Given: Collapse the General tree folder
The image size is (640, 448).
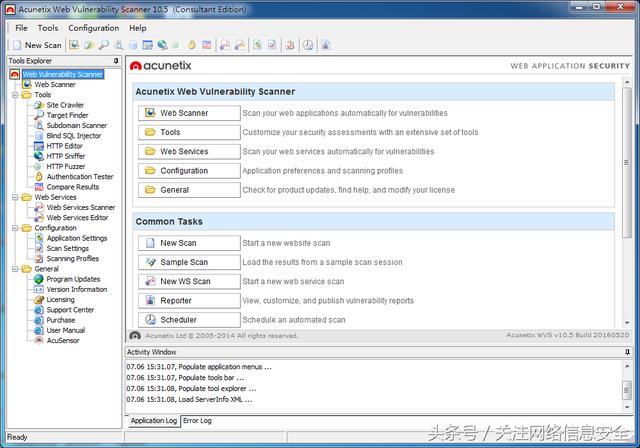Looking at the screenshot, I should [15, 269].
